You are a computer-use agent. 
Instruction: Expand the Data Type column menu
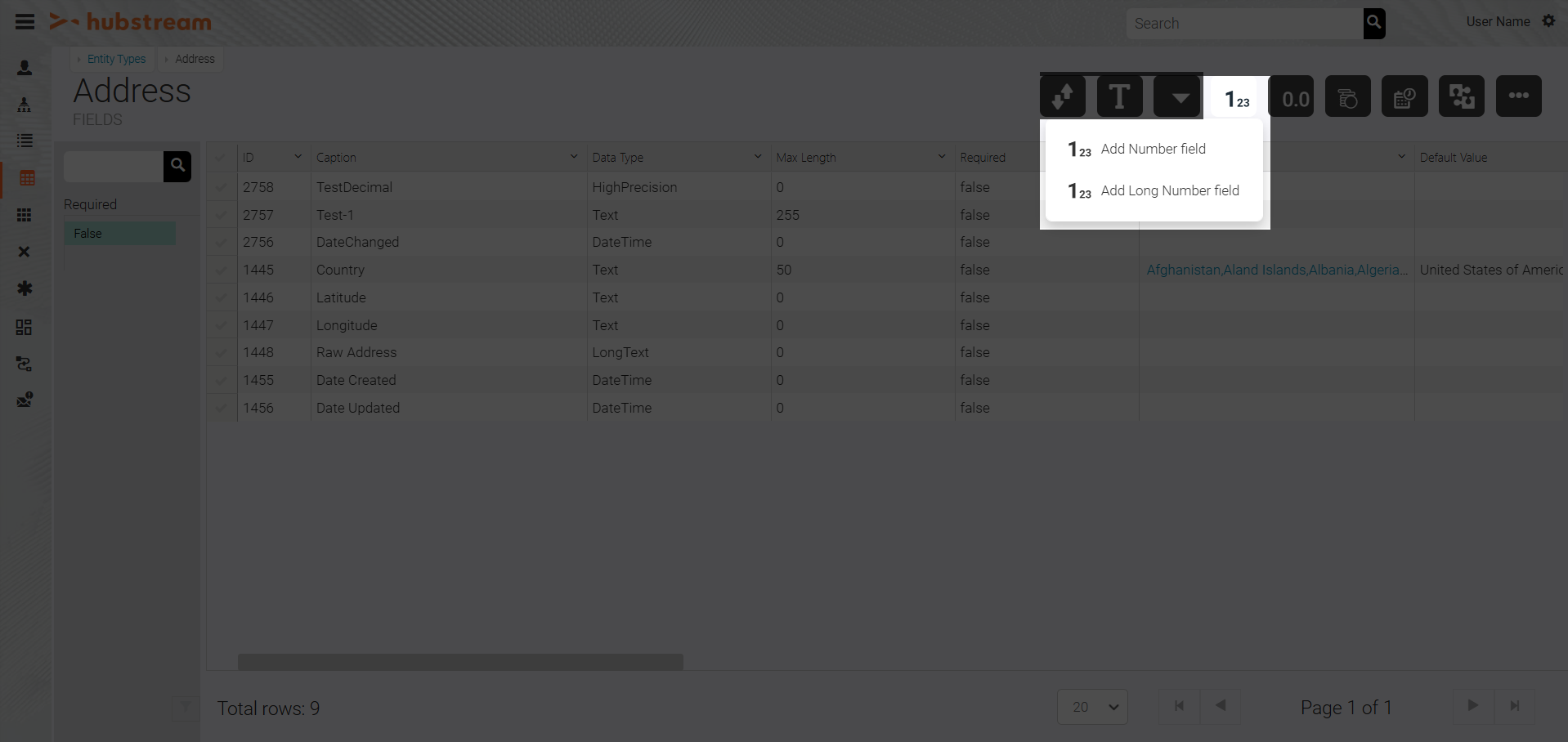(x=757, y=157)
